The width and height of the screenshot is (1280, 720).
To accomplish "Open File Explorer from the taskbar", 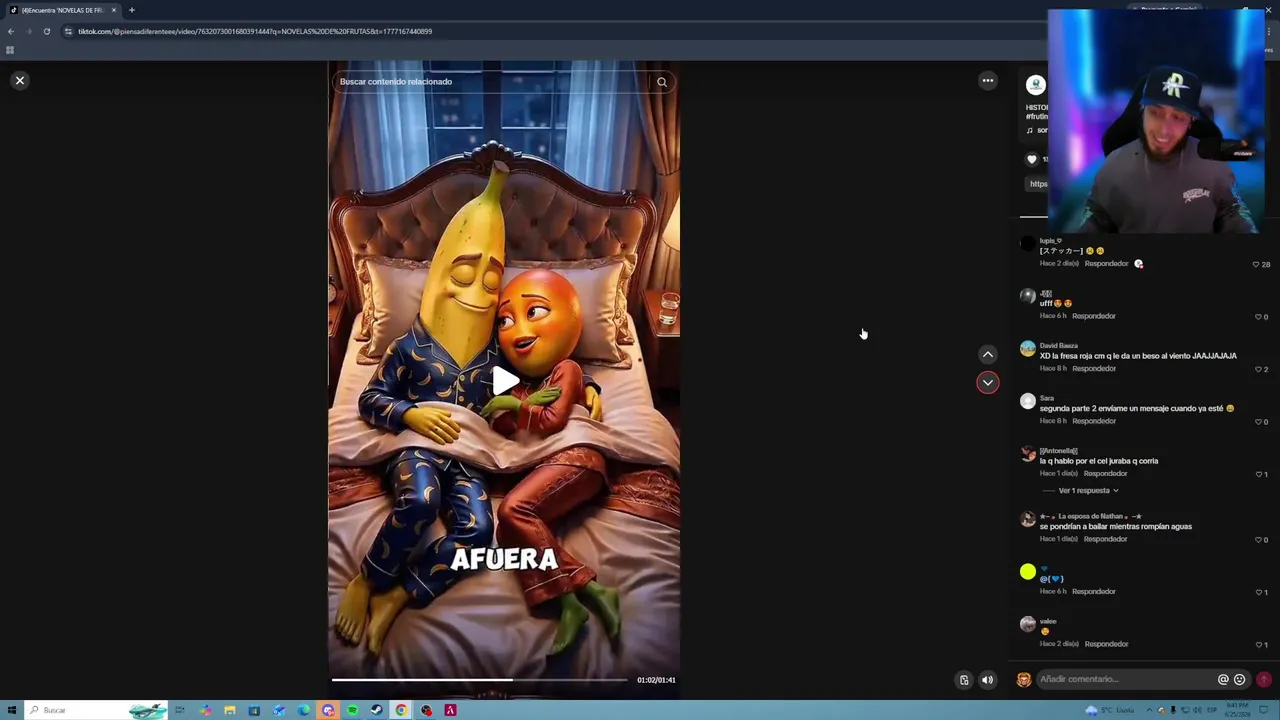I will (x=230, y=710).
